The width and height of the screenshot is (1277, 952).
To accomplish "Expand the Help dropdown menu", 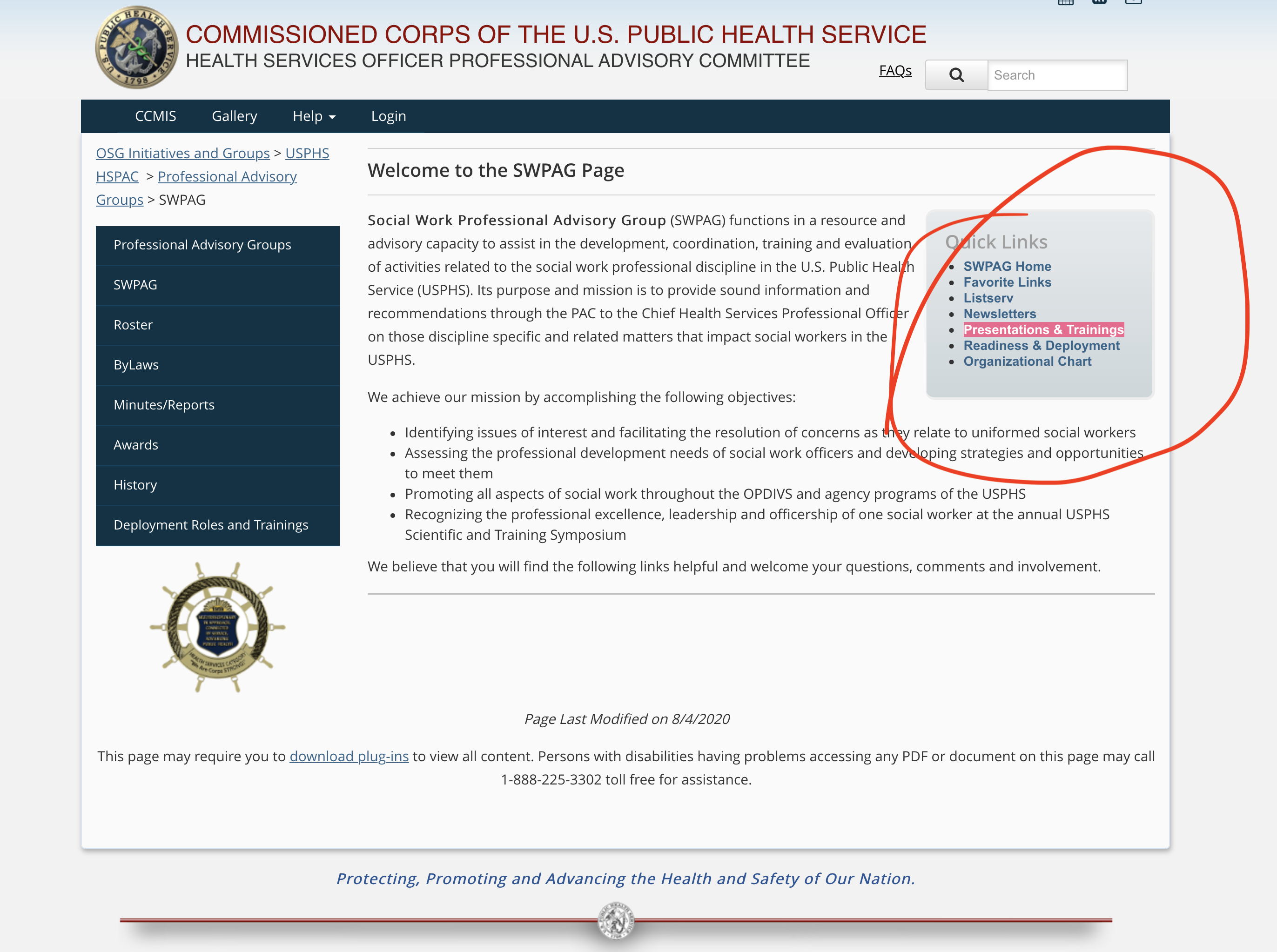I will click(x=314, y=116).
